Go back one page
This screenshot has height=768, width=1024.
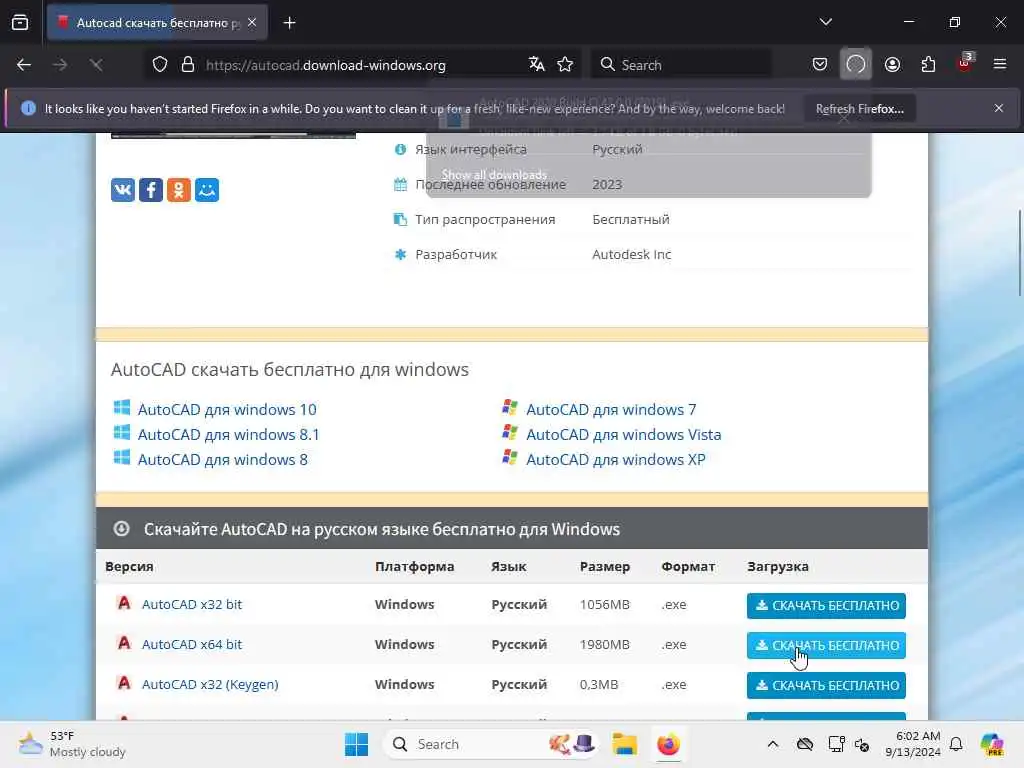click(24, 65)
